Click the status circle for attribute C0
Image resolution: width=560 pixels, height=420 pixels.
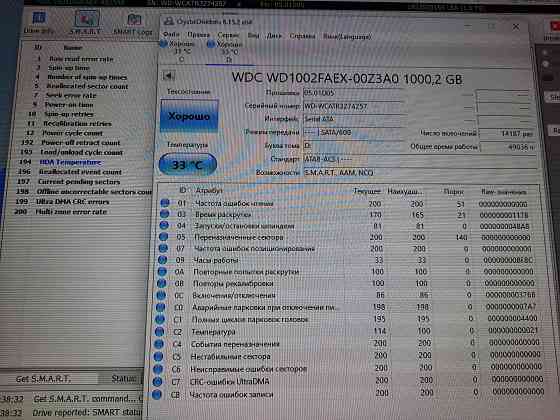160,307
